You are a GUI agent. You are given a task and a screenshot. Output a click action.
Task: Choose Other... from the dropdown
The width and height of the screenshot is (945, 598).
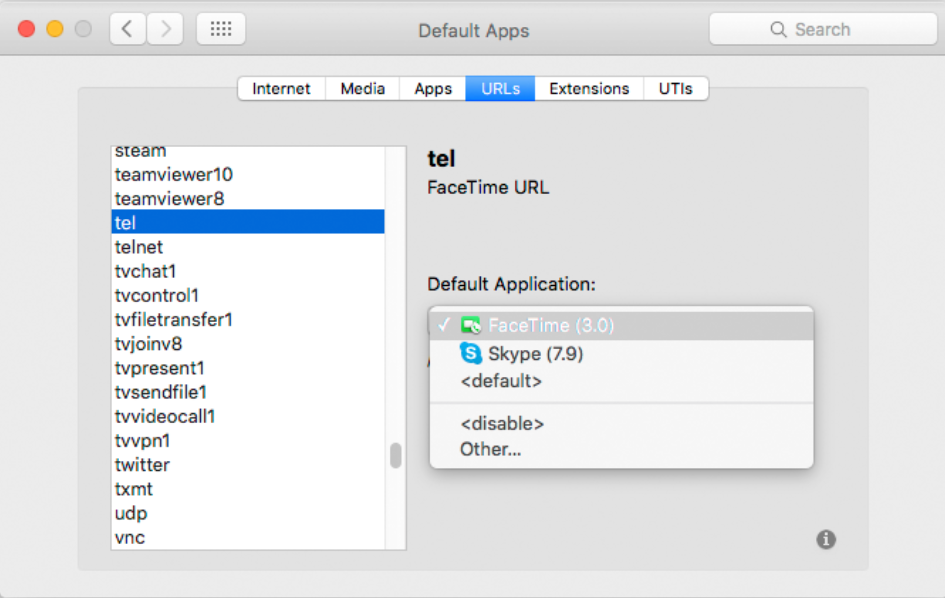click(491, 449)
